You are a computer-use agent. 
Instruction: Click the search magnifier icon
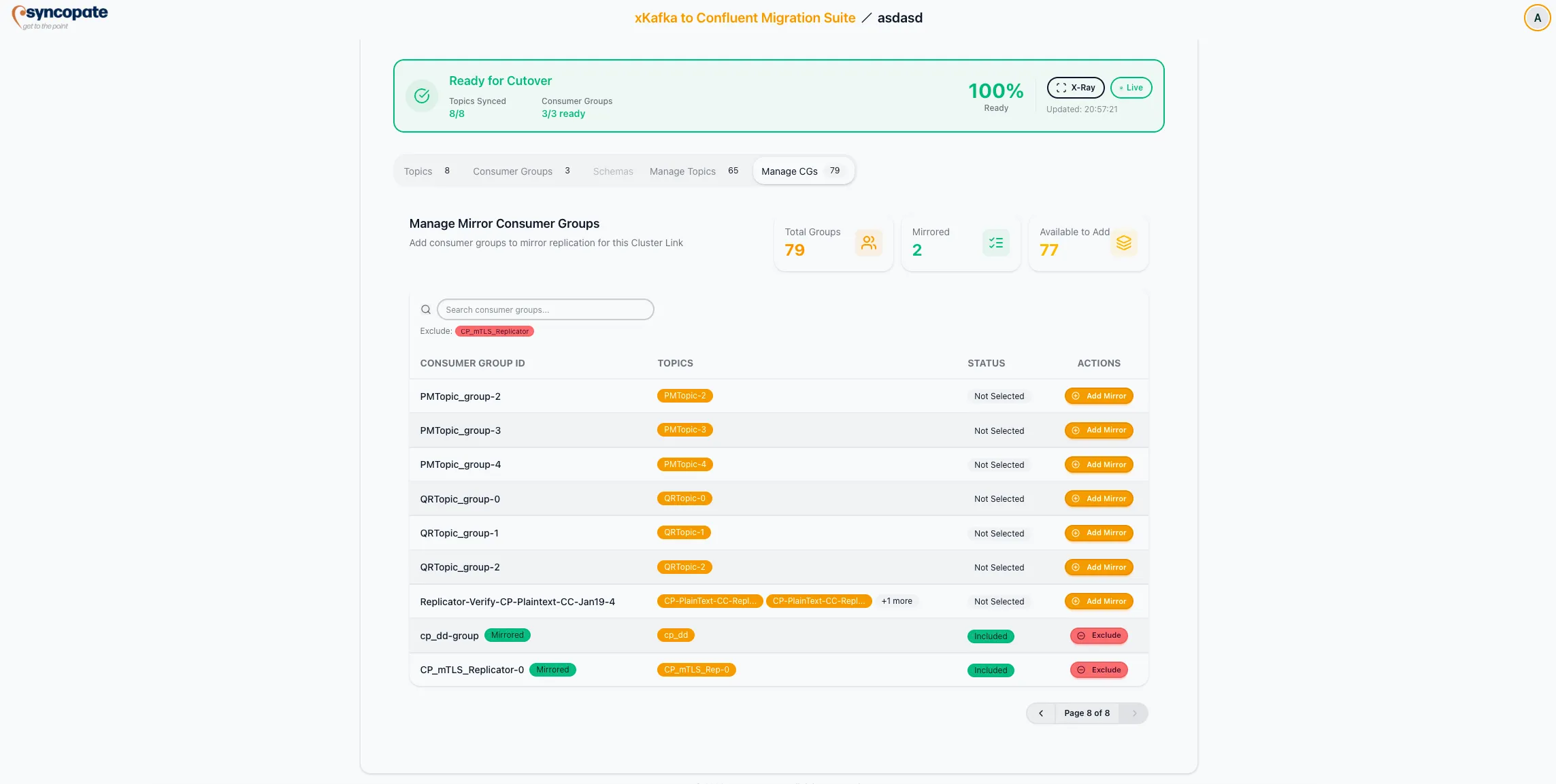(x=425, y=309)
